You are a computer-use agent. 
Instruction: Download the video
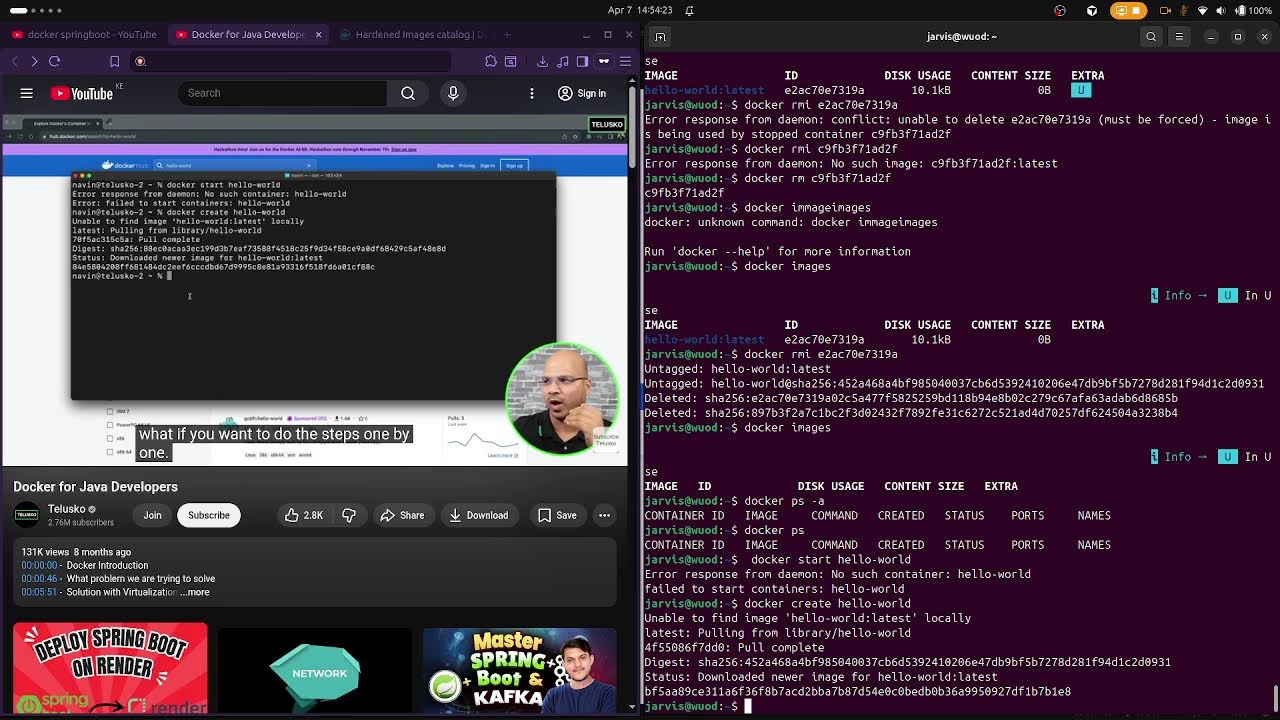(478, 515)
